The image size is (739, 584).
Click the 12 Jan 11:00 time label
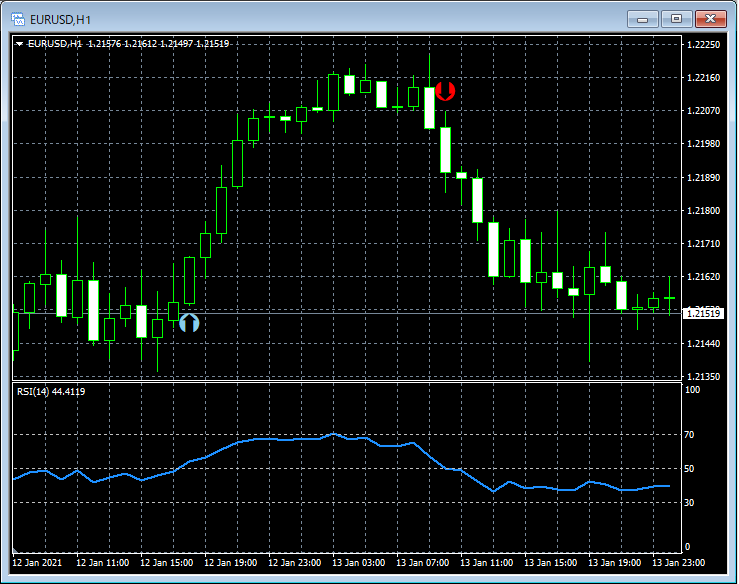point(102,563)
